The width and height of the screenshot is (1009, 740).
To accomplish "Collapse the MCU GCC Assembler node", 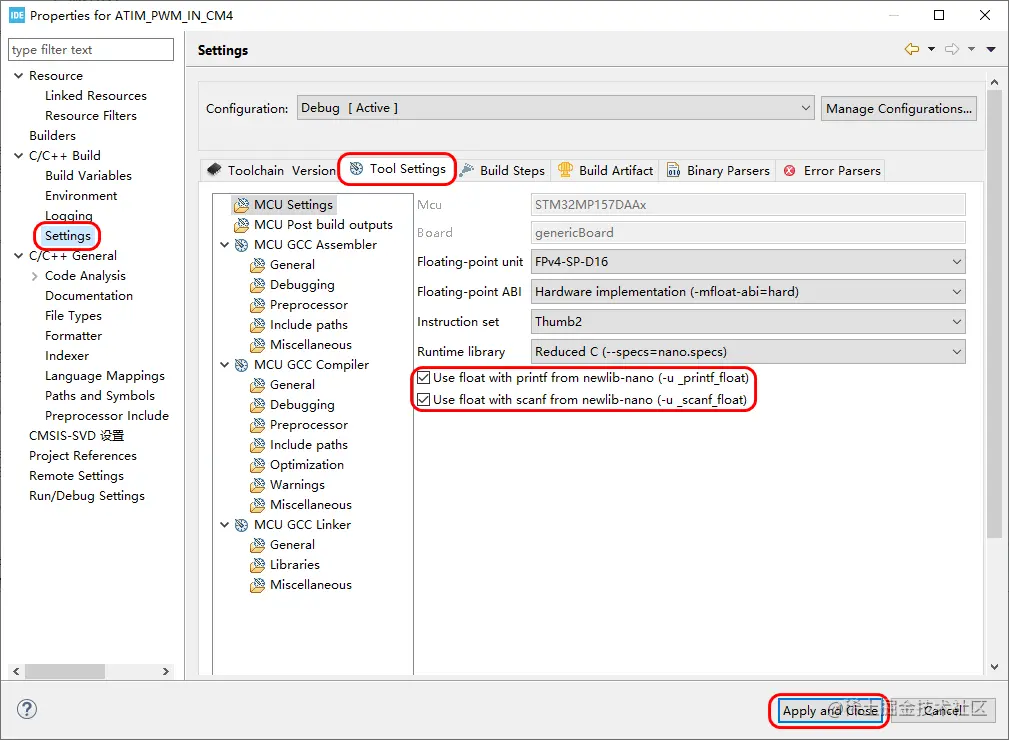I will [x=225, y=245].
